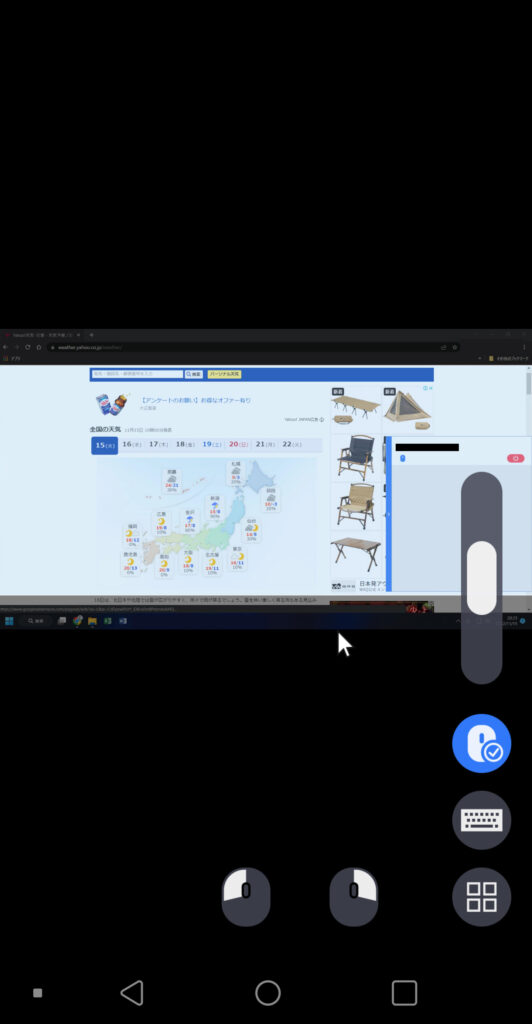The width and height of the screenshot is (532, 1024).
Task: Open File Explorer from the taskbar
Action: pos(93,620)
